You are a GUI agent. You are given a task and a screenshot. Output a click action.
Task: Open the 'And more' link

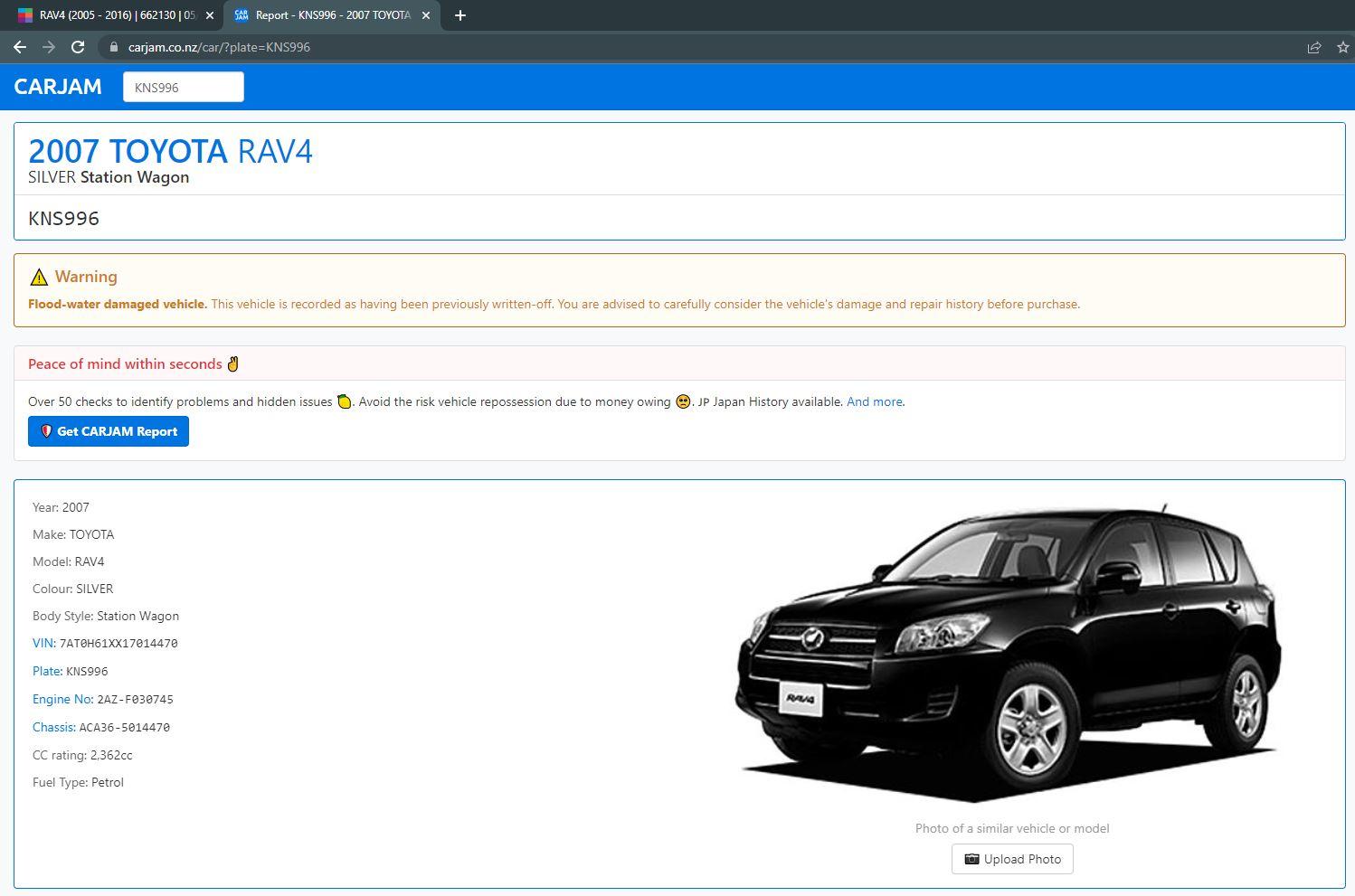(x=875, y=401)
